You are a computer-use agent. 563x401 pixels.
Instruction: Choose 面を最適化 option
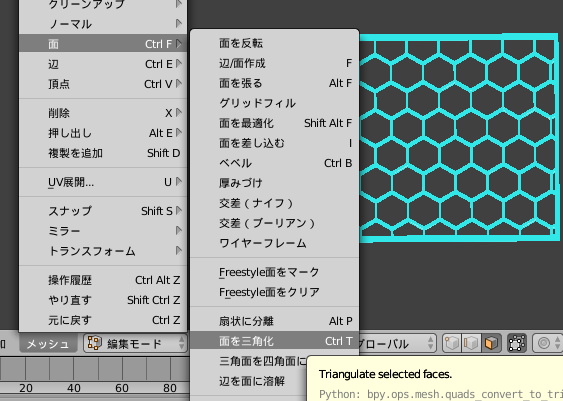pos(275,123)
